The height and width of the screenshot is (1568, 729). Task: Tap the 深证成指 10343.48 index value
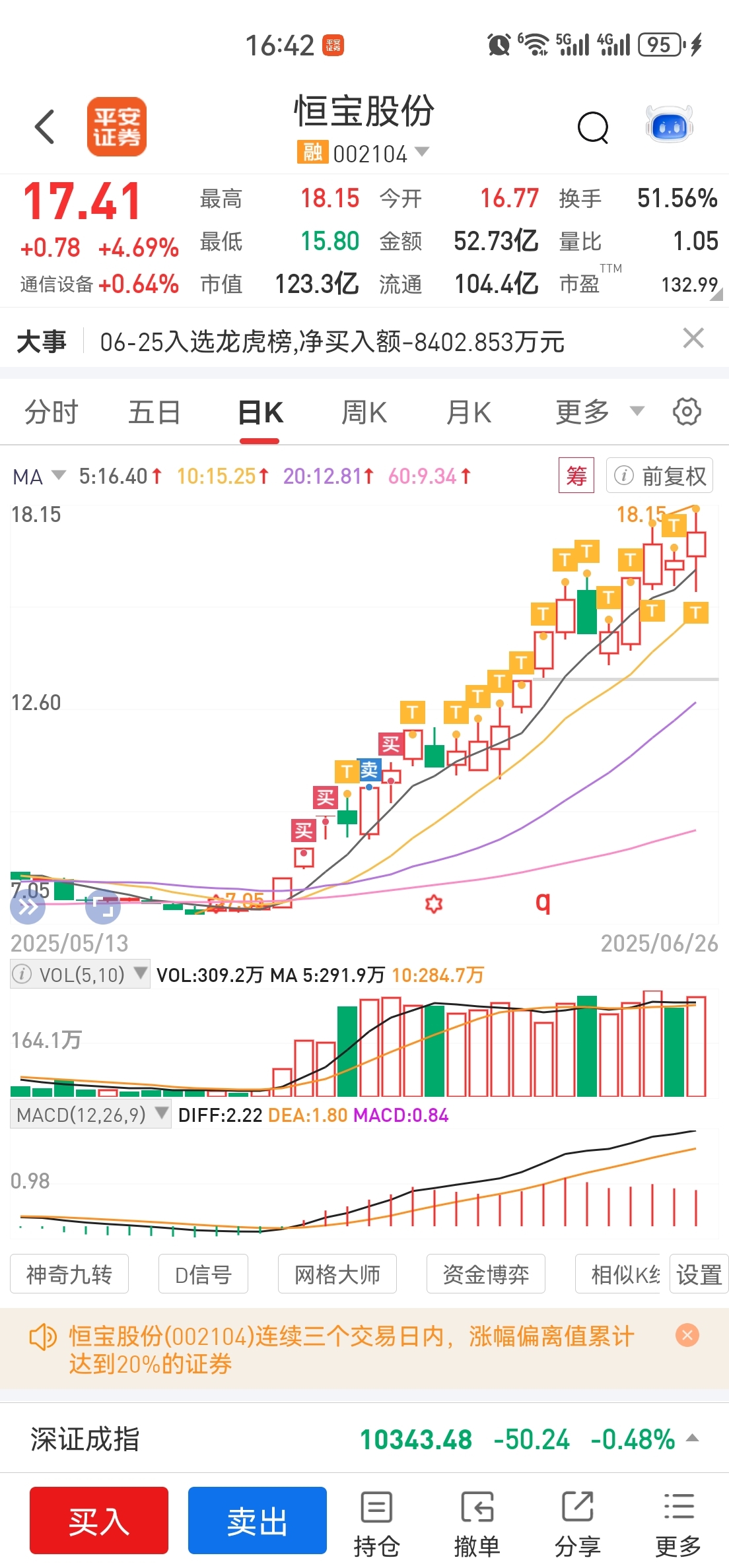click(x=416, y=1439)
